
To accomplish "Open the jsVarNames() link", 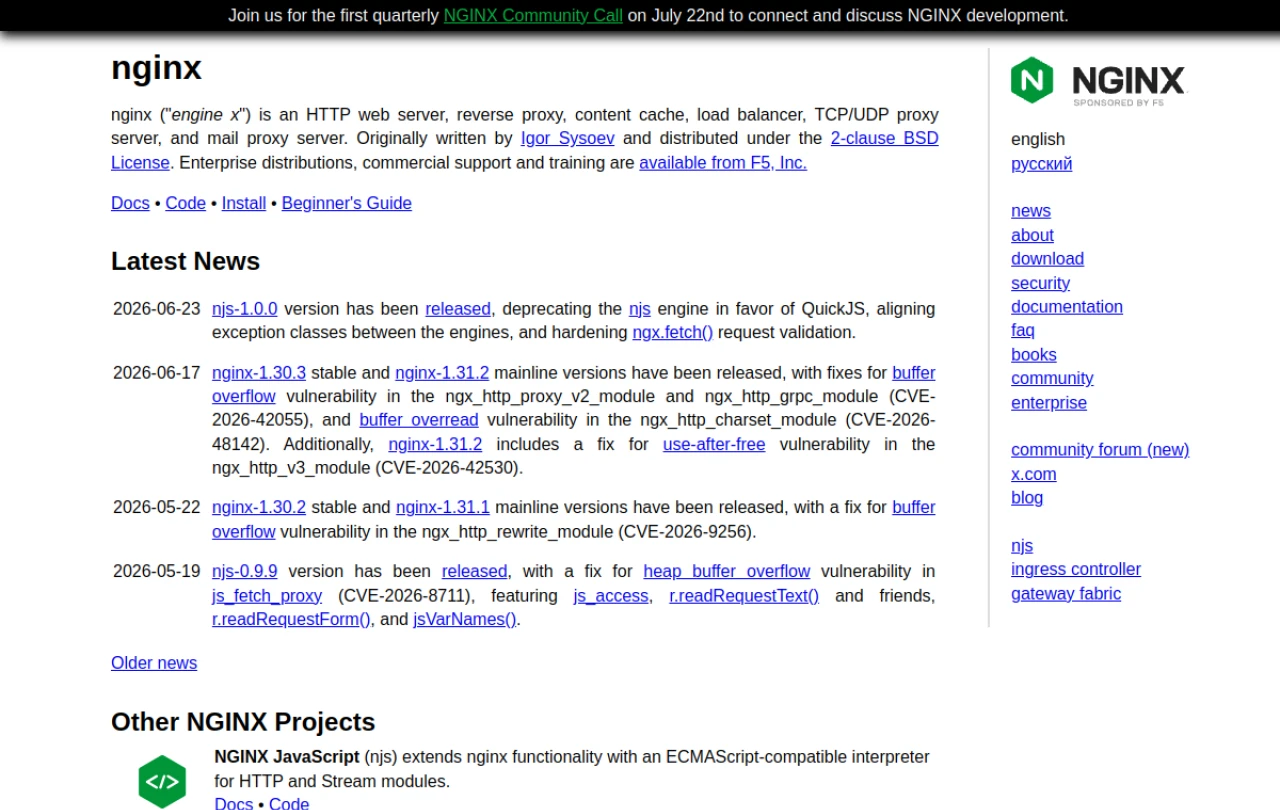I will point(465,619).
